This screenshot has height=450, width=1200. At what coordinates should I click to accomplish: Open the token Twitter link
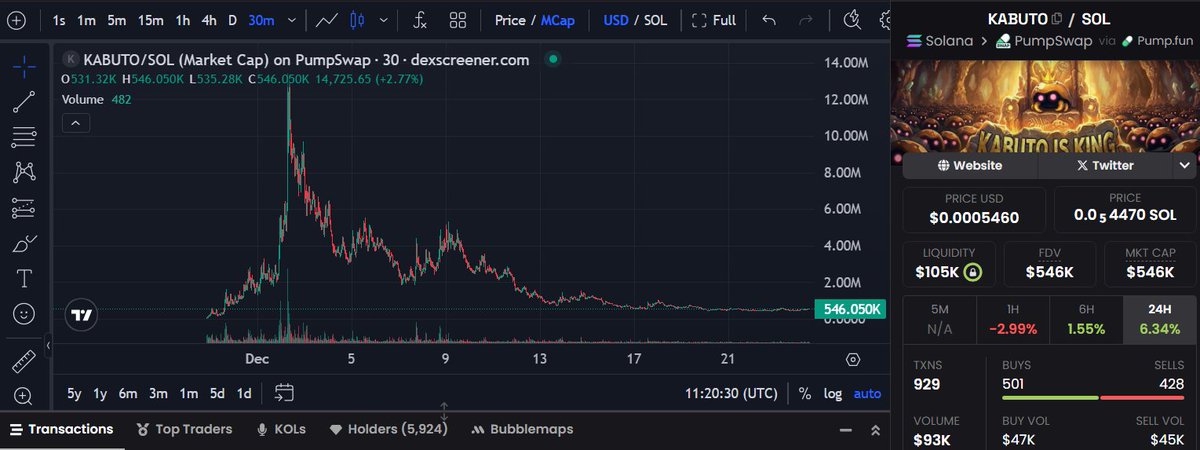point(1104,165)
